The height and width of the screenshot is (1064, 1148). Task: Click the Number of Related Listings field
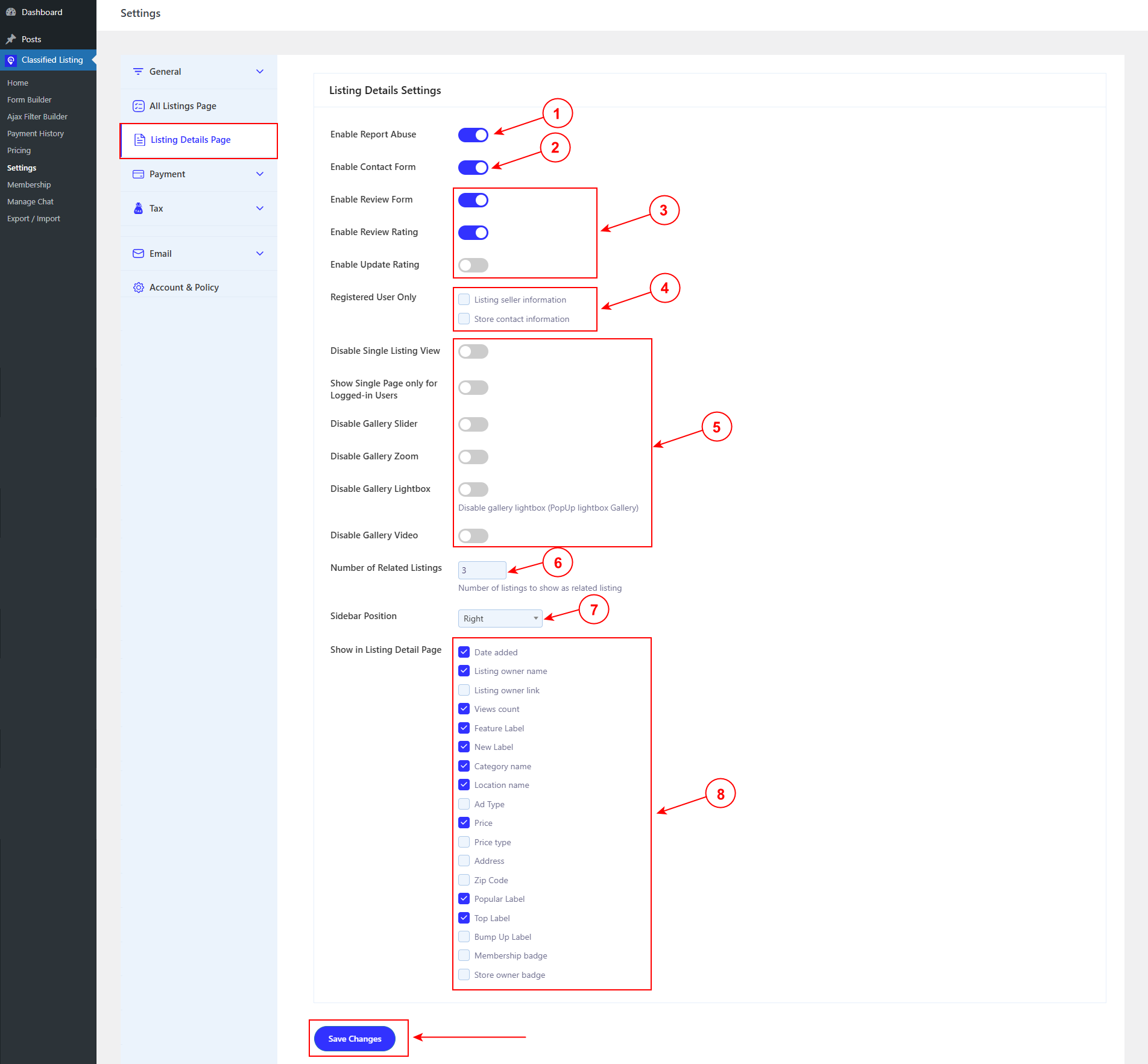click(x=482, y=570)
